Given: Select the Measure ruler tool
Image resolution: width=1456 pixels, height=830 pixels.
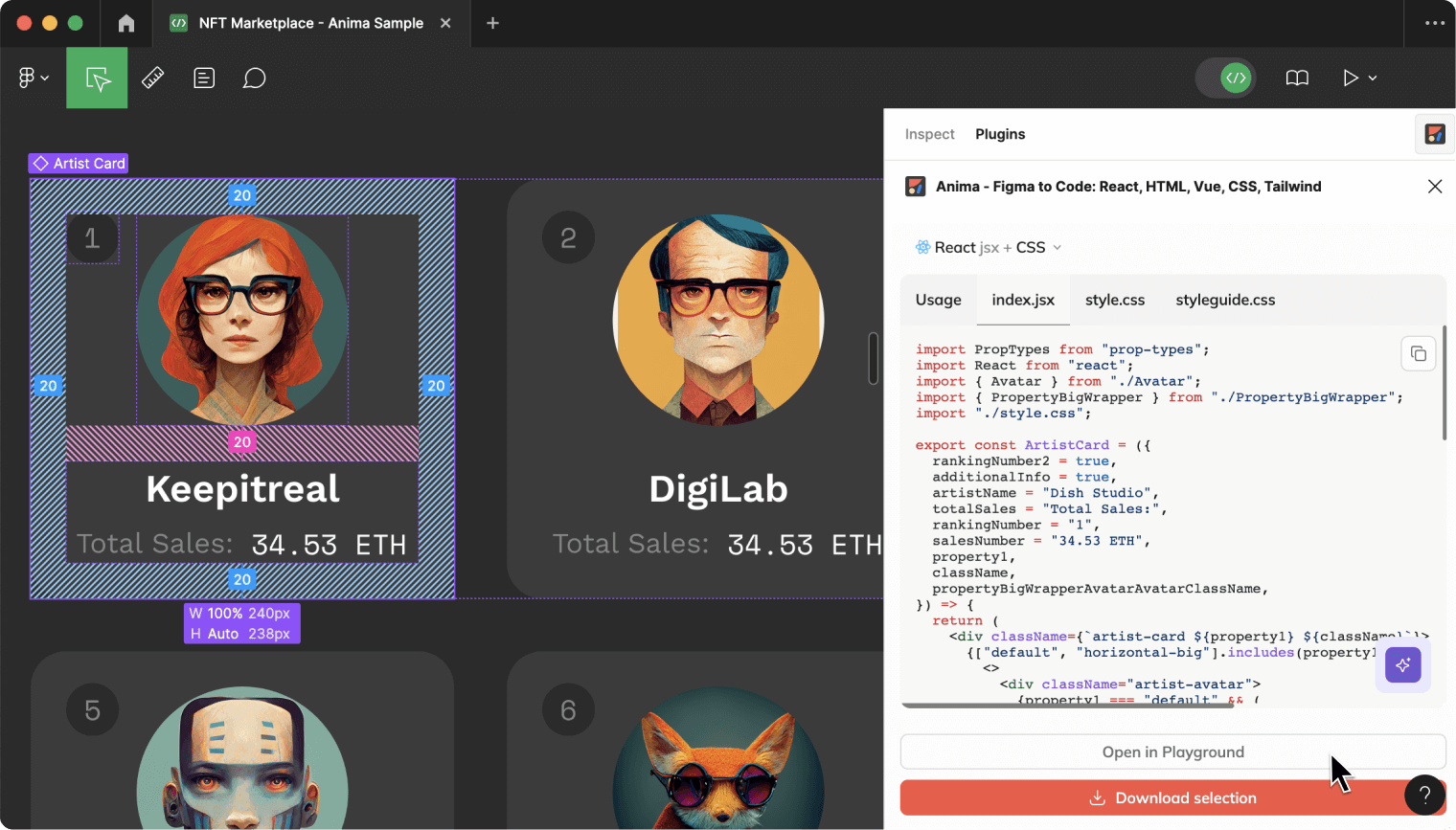Looking at the screenshot, I should coord(152,78).
